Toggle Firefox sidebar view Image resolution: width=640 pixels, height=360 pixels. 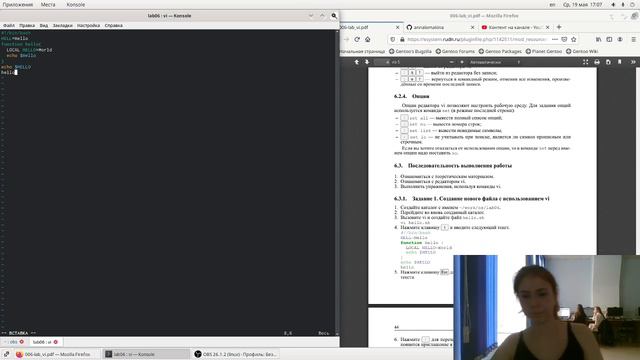[609, 39]
